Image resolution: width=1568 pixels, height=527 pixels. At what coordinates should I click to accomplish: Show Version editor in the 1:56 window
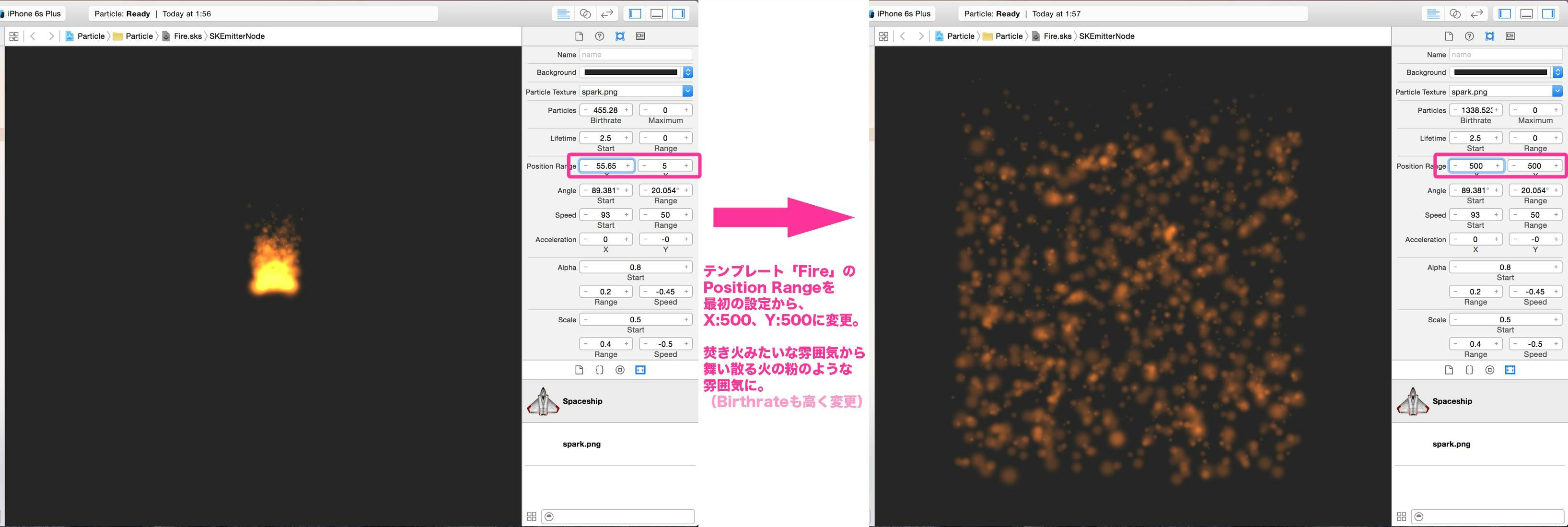tap(607, 13)
